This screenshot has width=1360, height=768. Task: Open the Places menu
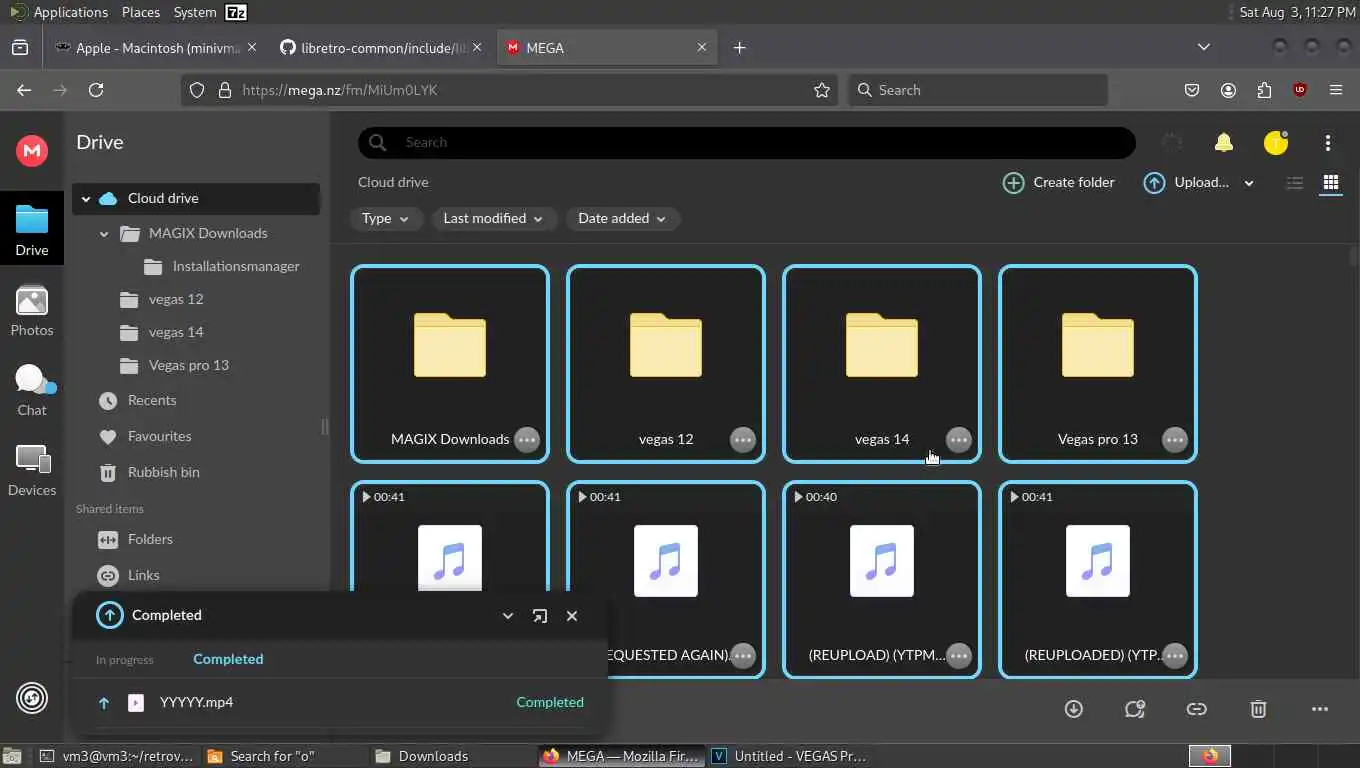141,12
